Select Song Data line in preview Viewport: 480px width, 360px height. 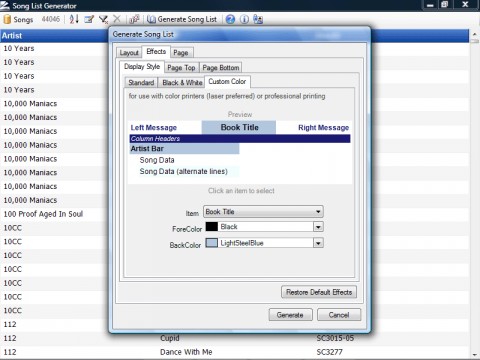157,160
